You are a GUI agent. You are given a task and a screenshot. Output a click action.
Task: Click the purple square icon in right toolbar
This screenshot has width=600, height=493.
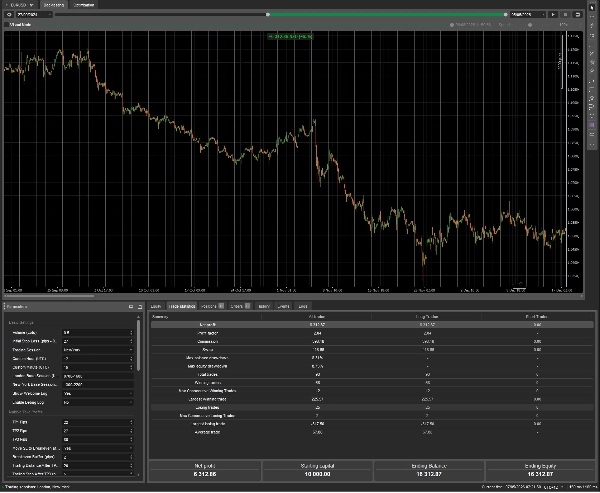pyautogui.click(x=592, y=125)
